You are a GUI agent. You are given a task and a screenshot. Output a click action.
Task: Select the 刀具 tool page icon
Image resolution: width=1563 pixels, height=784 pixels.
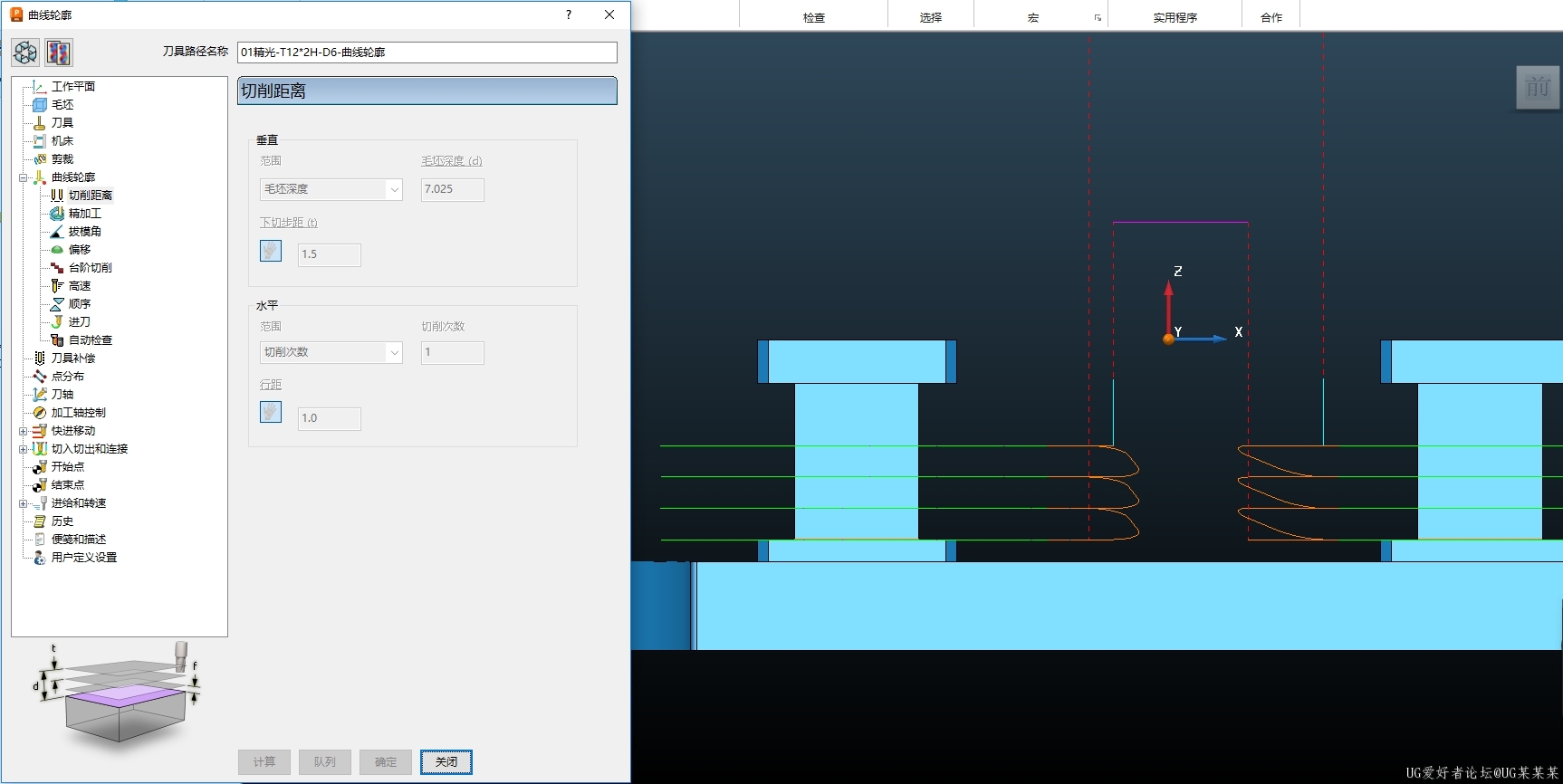pyautogui.click(x=40, y=123)
